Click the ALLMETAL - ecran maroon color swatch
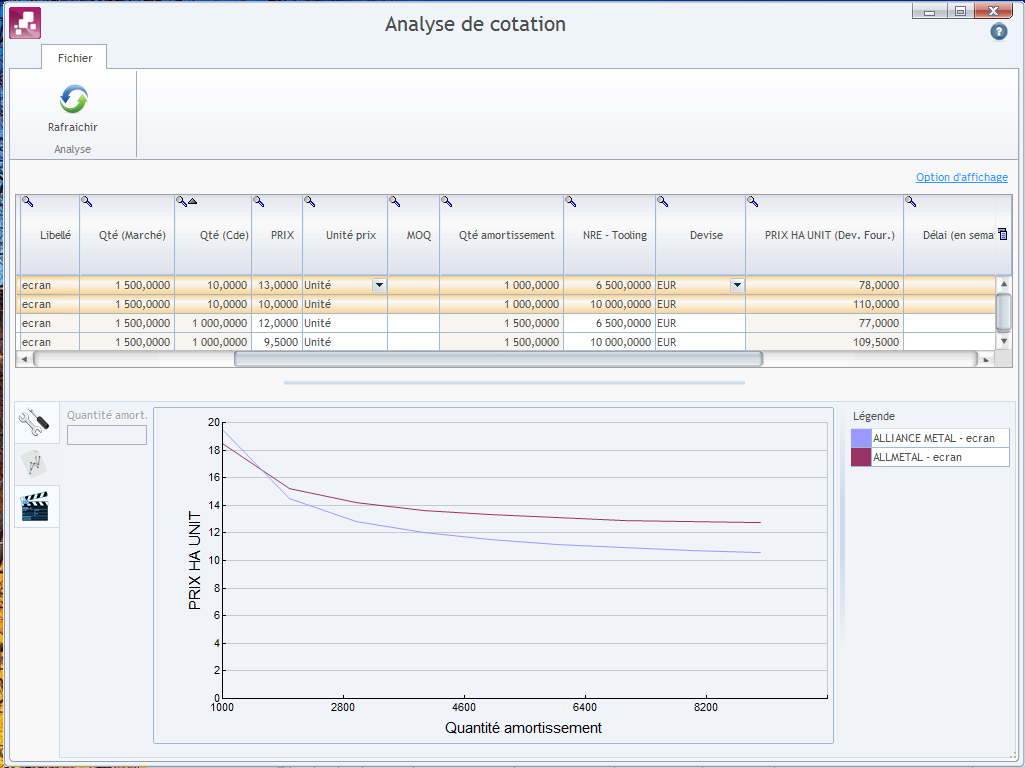 pos(861,457)
